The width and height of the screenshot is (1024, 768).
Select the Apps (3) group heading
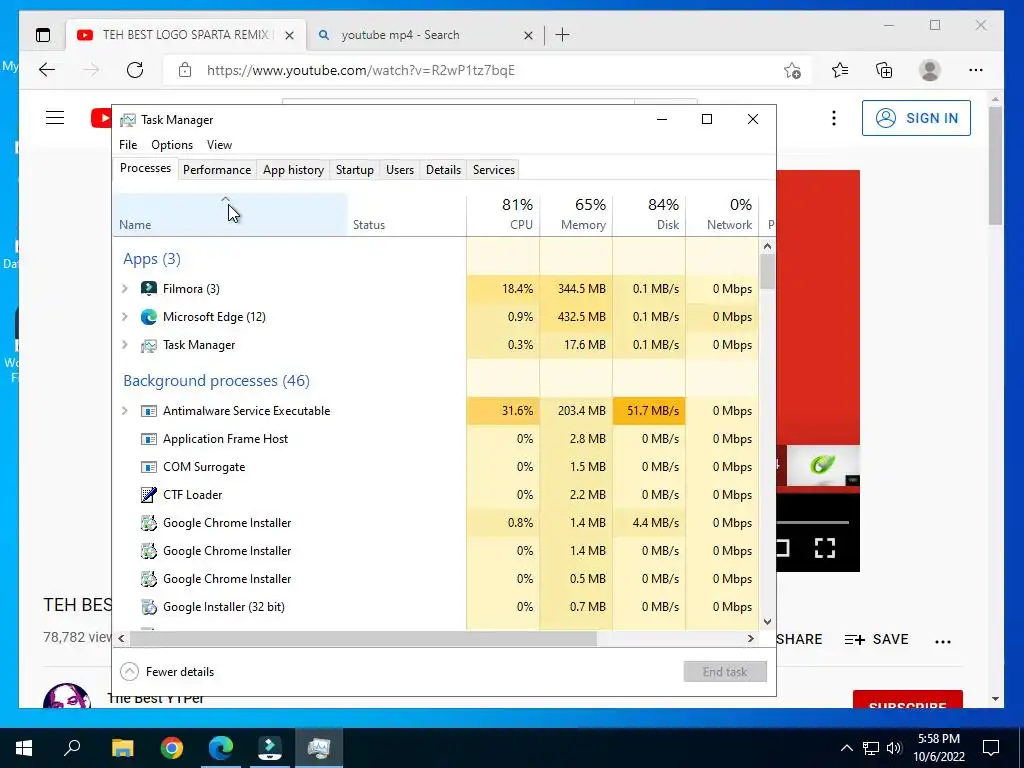(x=152, y=259)
